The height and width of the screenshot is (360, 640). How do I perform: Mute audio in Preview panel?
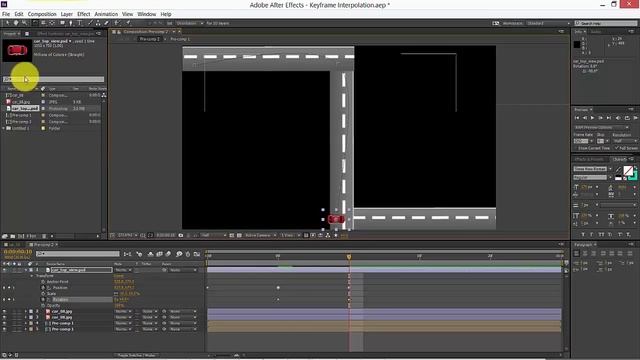click(618, 118)
